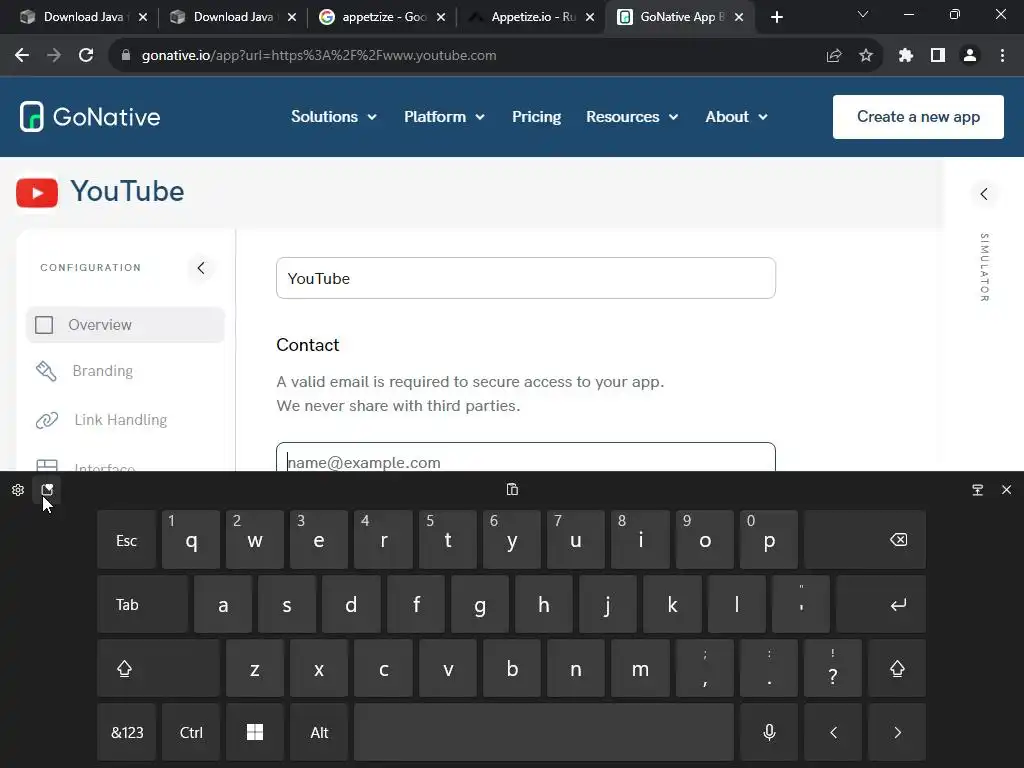Tap the right Shift key
Screen dimensions: 1024x768
coord(897,669)
